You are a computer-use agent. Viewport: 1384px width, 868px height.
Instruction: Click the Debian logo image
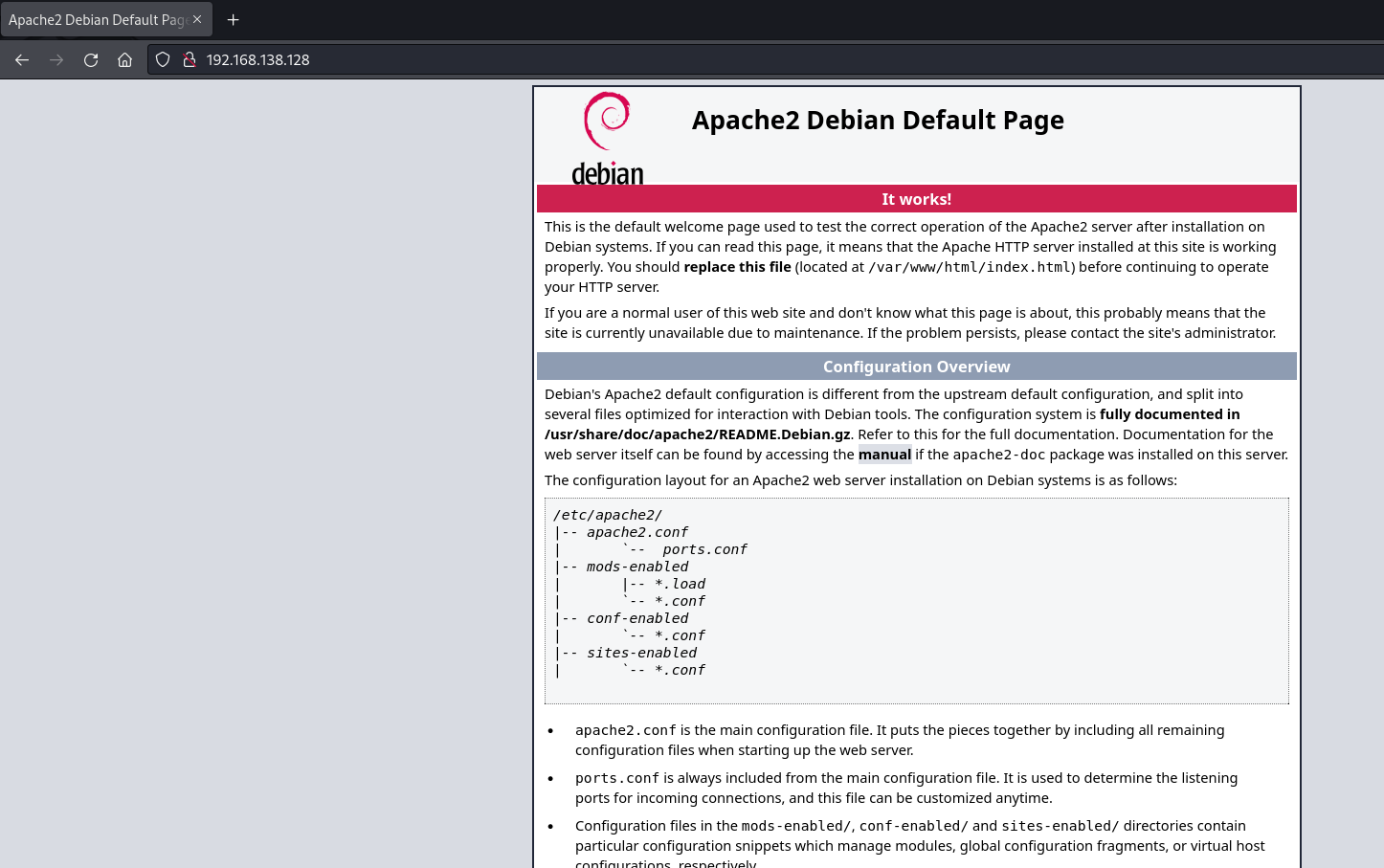tap(608, 137)
